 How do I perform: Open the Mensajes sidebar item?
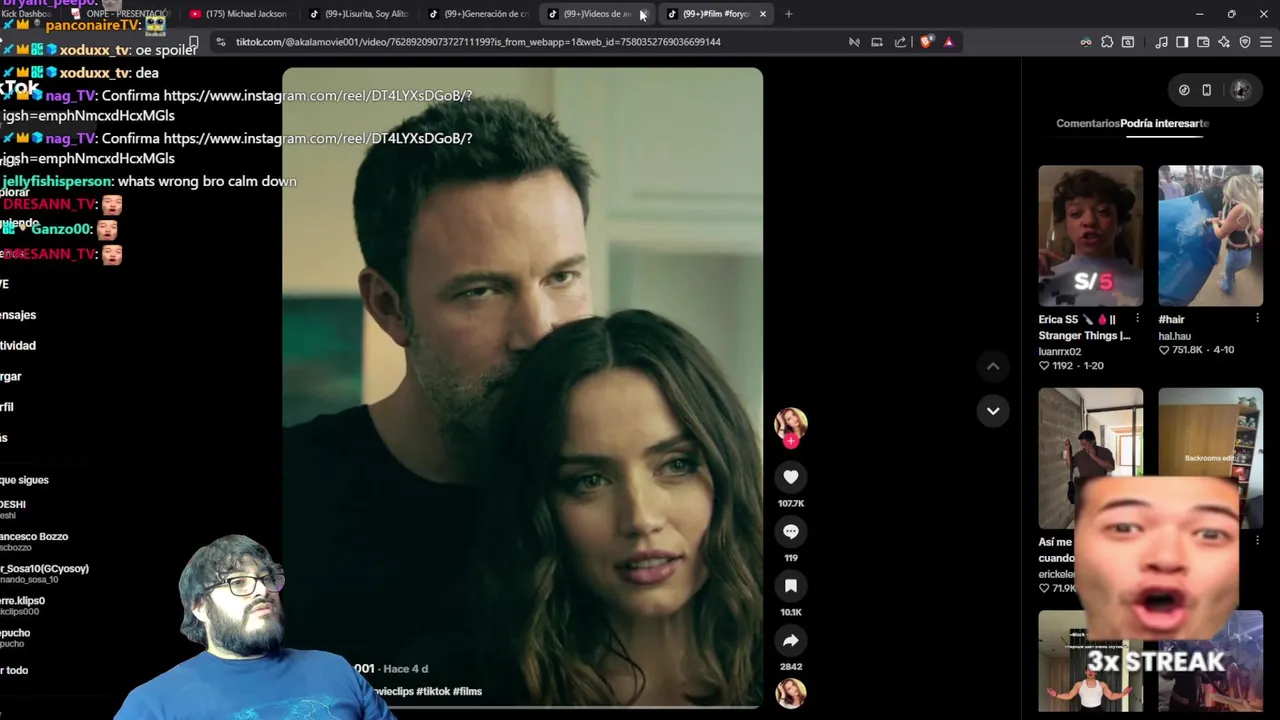(x=17, y=315)
